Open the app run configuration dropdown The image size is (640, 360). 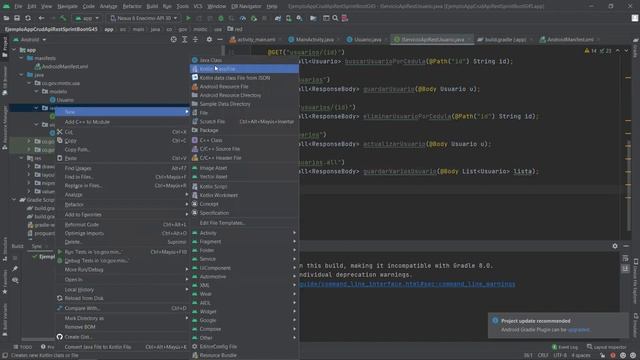[87, 18]
